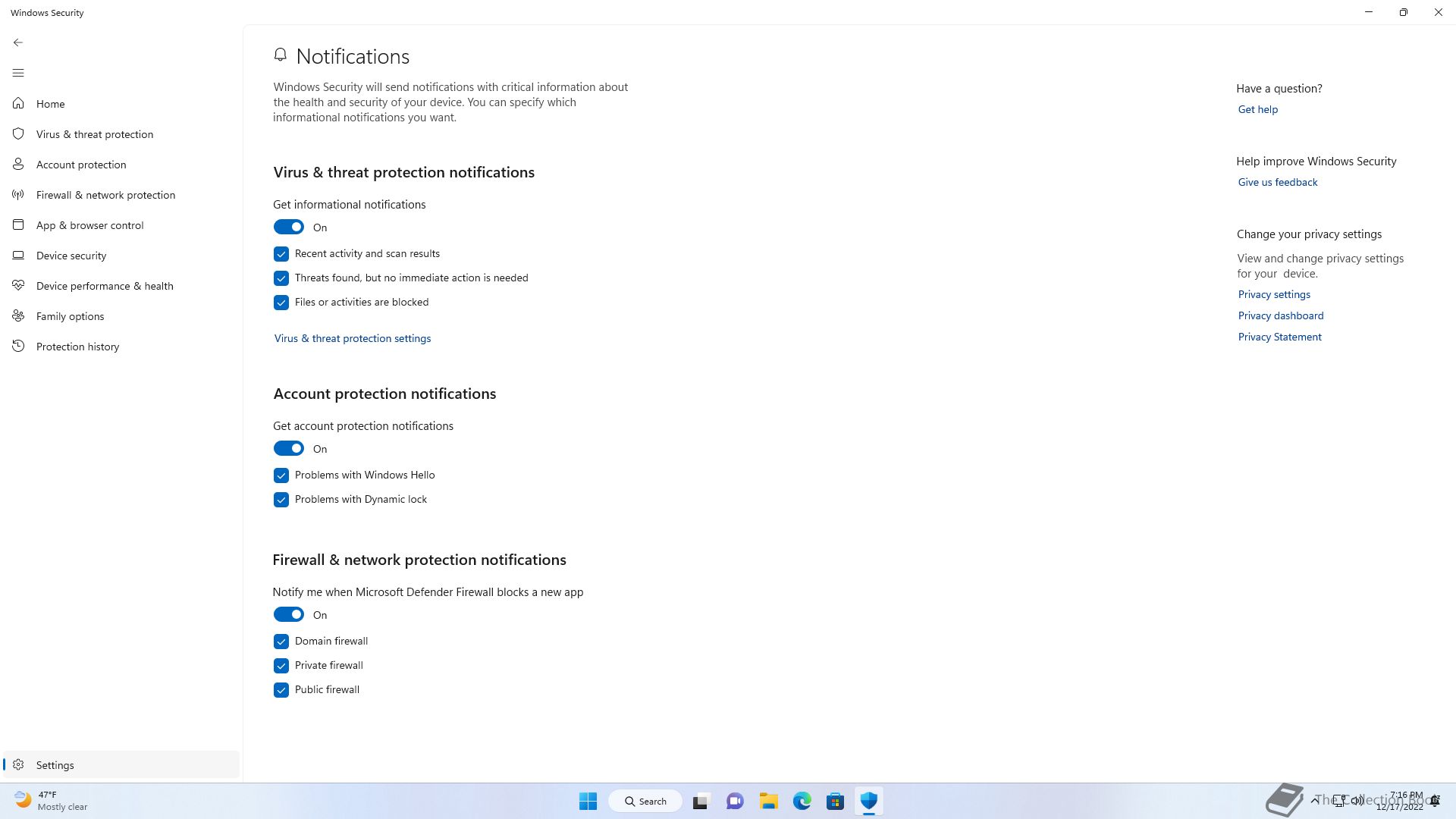Viewport: 1456px width, 819px height.
Task: Uncheck Problems with Windows Hello
Action: tap(281, 475)
